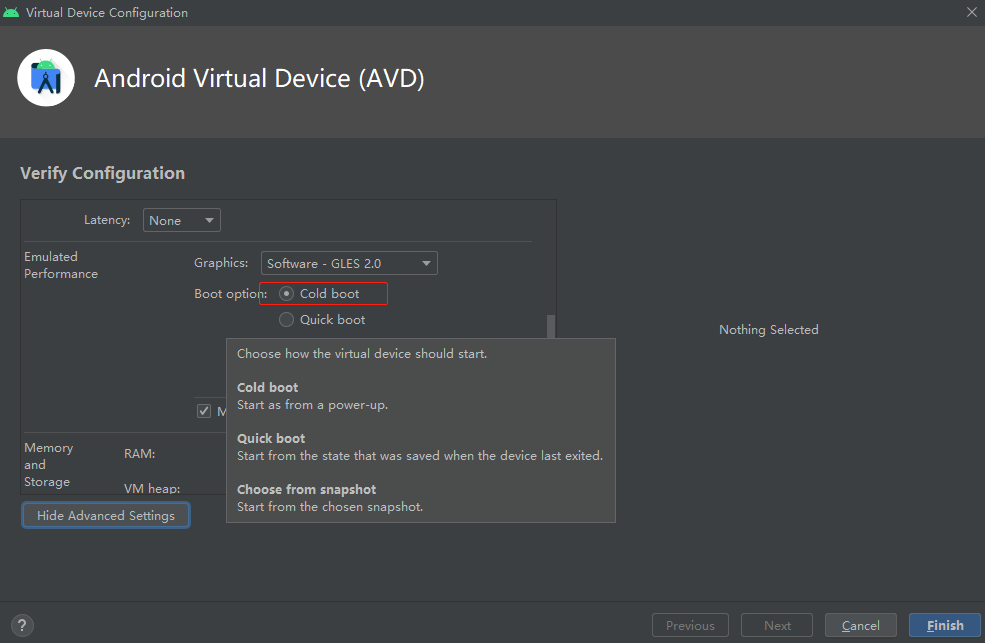Click the 'RAM:' label
The image size is (985, 643).
coord(139,453)
